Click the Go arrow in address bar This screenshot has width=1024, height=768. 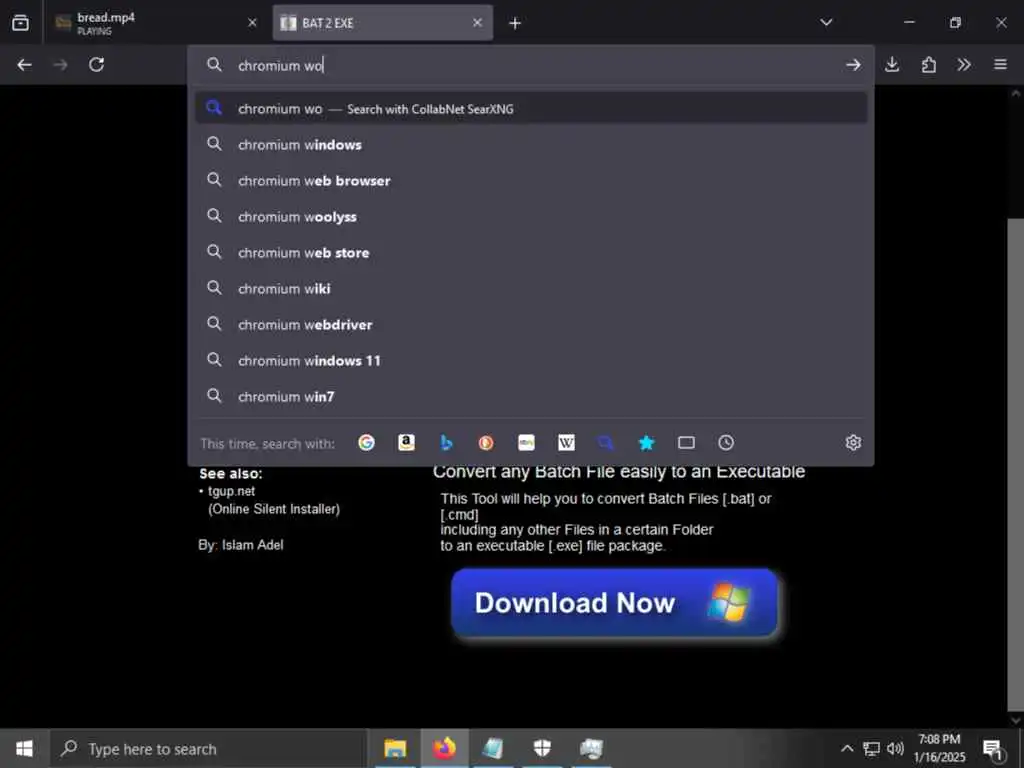coord(853,65)
